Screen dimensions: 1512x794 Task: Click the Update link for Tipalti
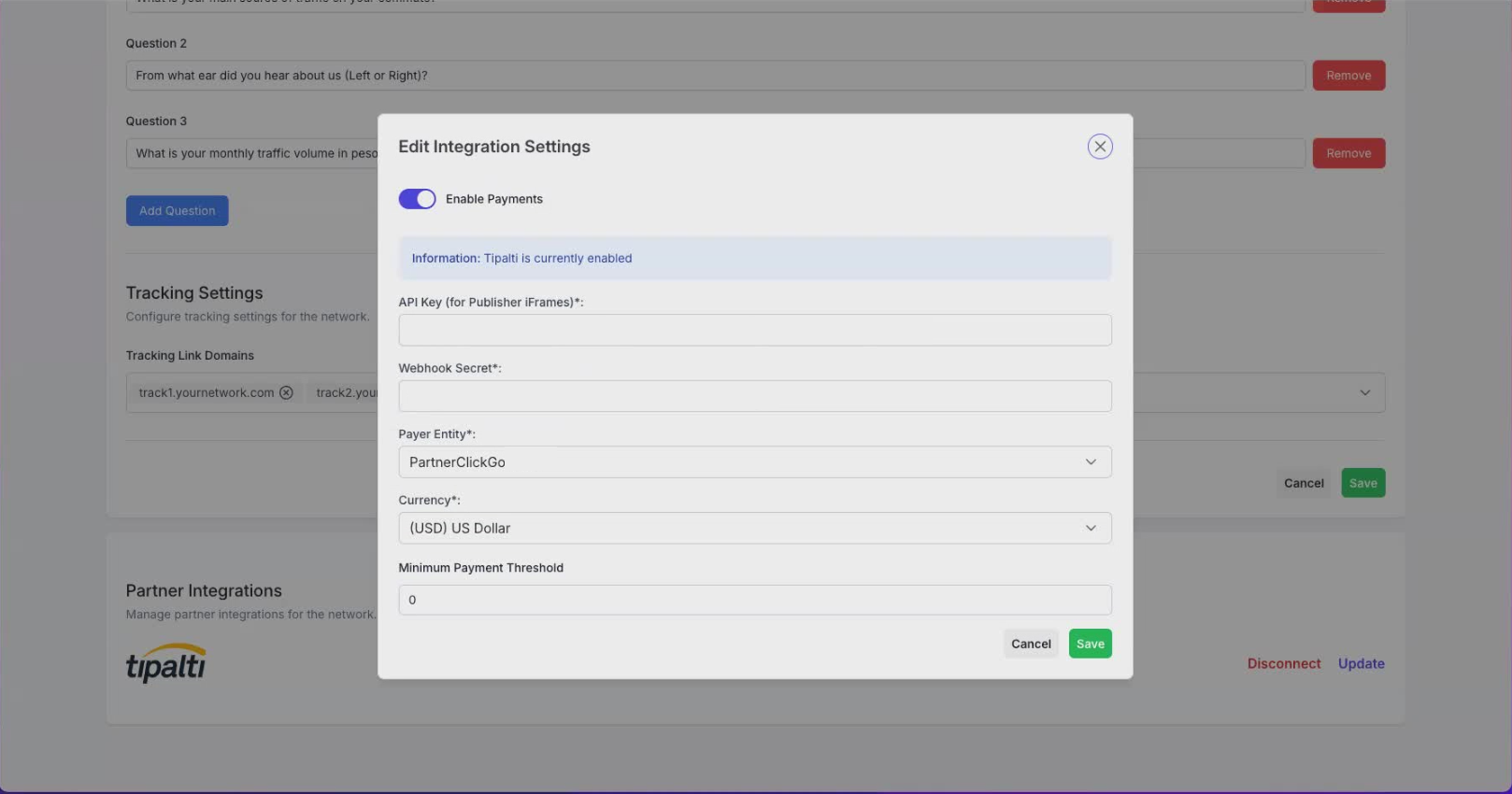pyautogui.click(x=1361, y=663)
